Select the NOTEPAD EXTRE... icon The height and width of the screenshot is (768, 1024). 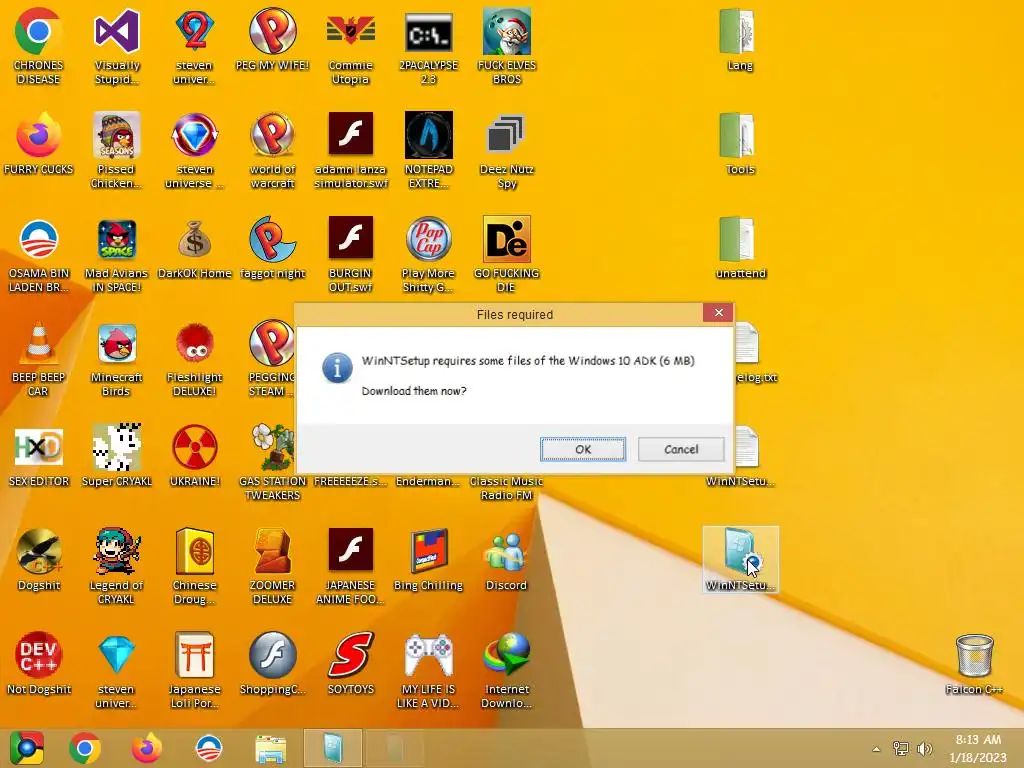coord(428,150)
